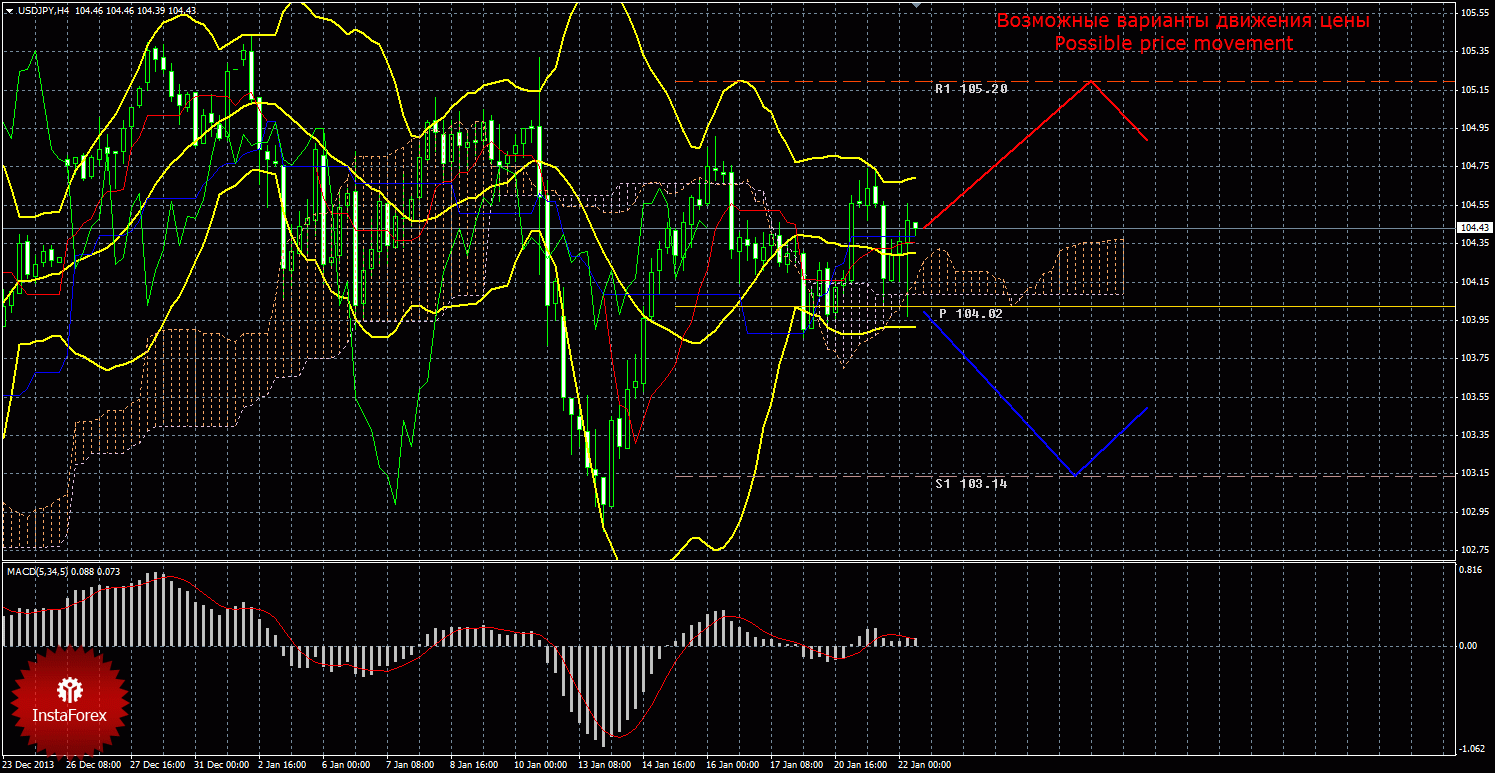
Task: Click the InstaForex logo
Action: 68,700
